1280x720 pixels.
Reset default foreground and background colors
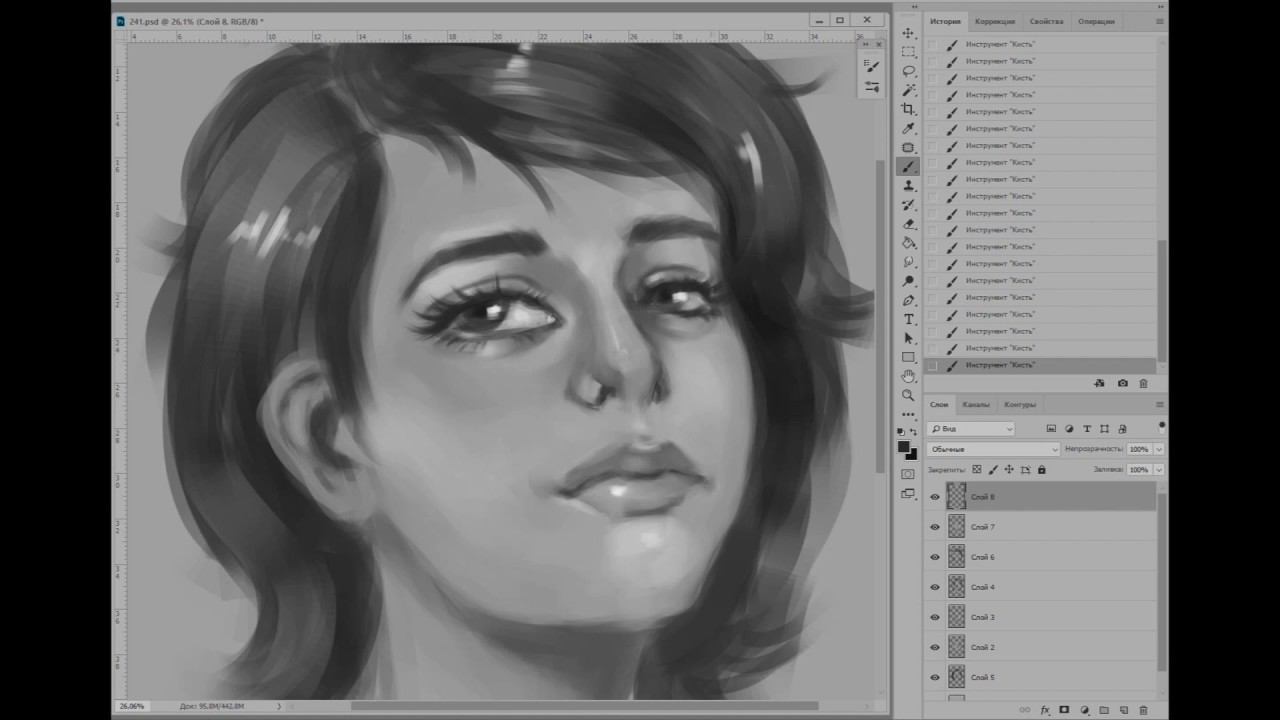pos(902,432)
